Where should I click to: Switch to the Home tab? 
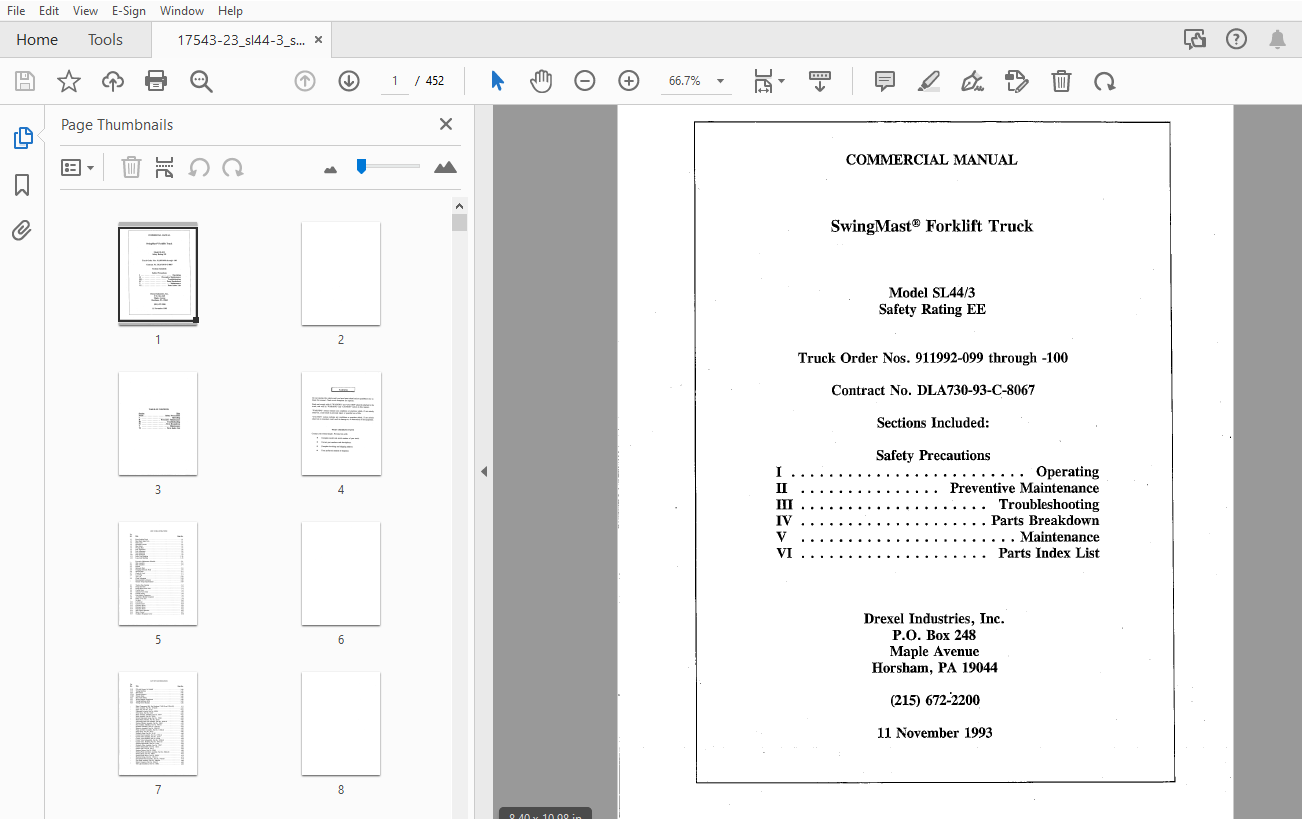pyautogui.click(x=37, y=40)
